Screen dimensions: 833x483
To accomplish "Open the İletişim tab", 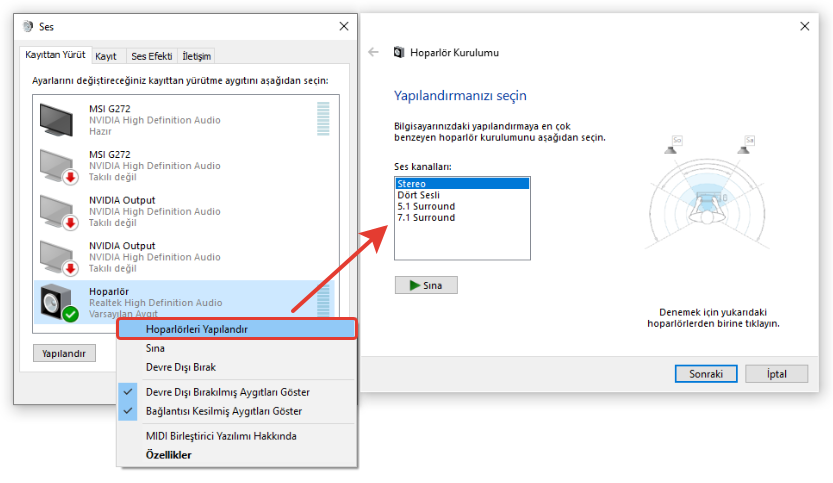I will tap(196, 57).
